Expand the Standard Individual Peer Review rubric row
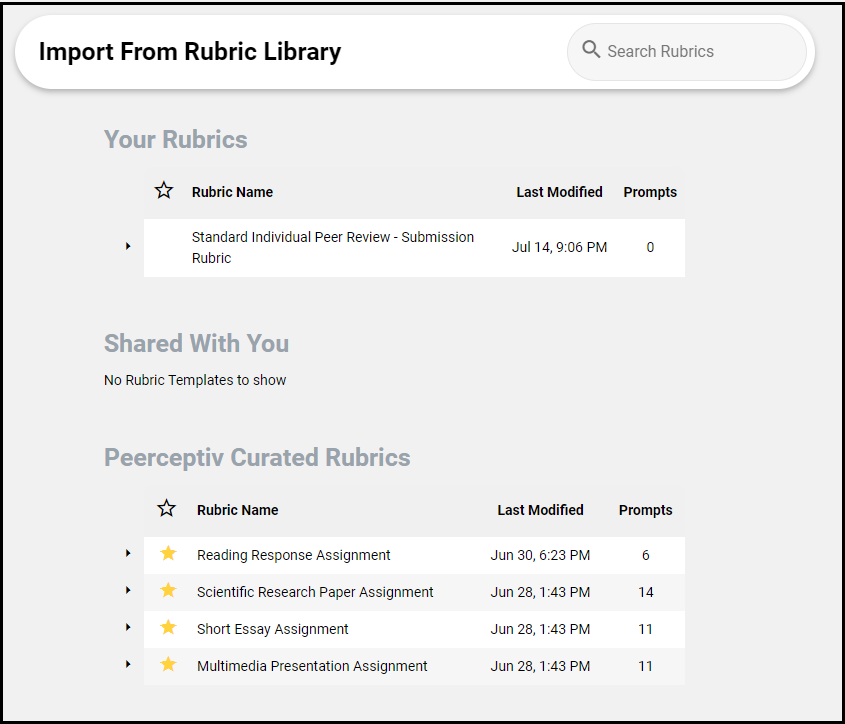The height and width of the screenshot is (724, 845). point(128,246)
